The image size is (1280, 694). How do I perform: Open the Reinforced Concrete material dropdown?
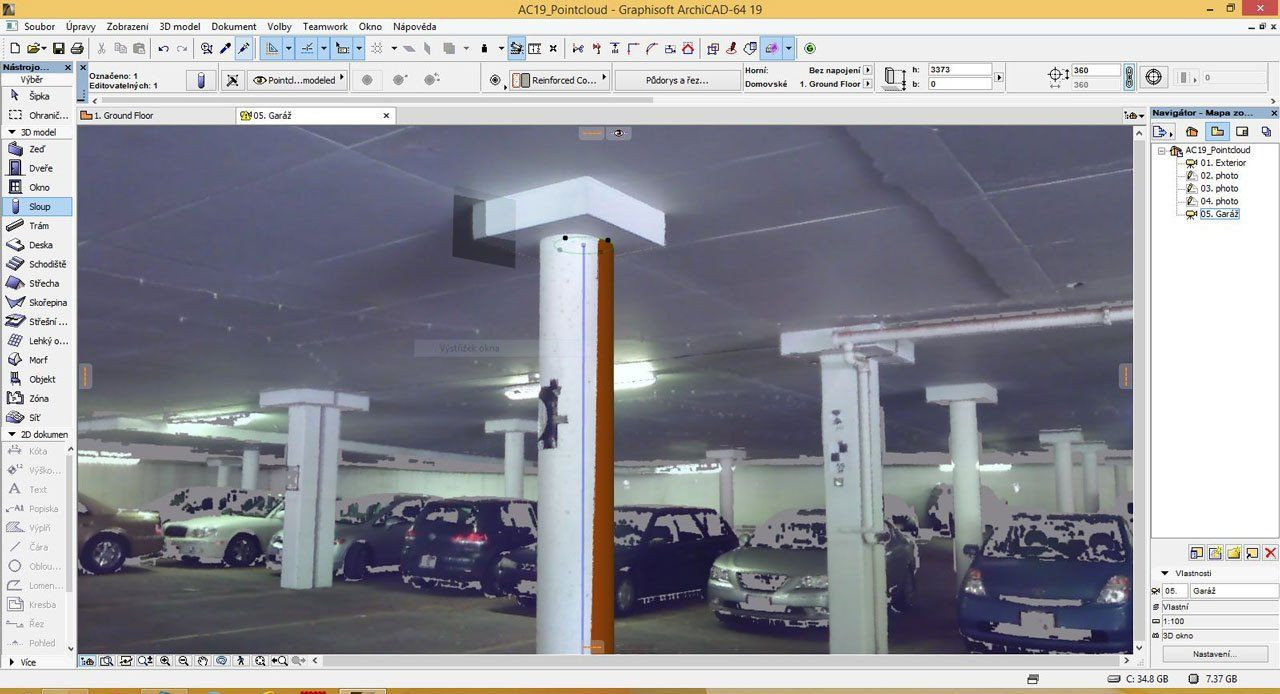click(559, 80)
